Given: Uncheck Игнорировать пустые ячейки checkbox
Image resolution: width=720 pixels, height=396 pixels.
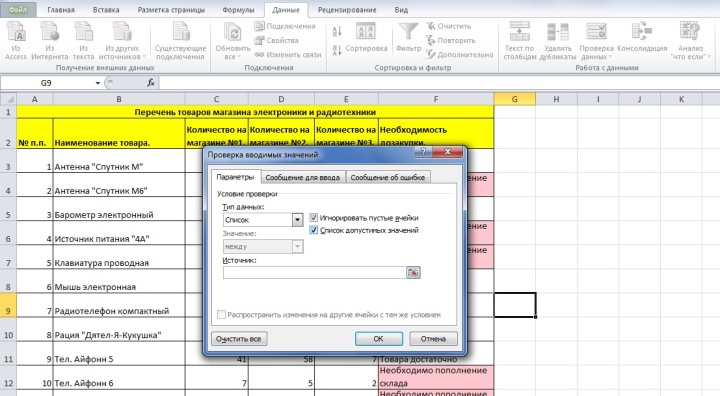Looking at the screenshot, I should click(x=314, y=218).
